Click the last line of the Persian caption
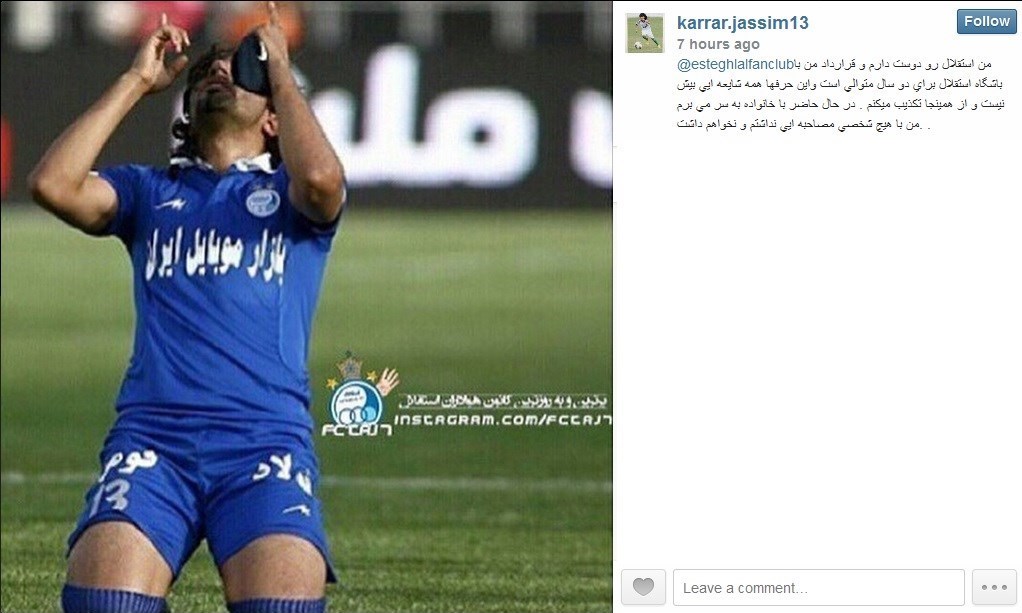This screenshot has height=613, width=1022. pos(804,124)
